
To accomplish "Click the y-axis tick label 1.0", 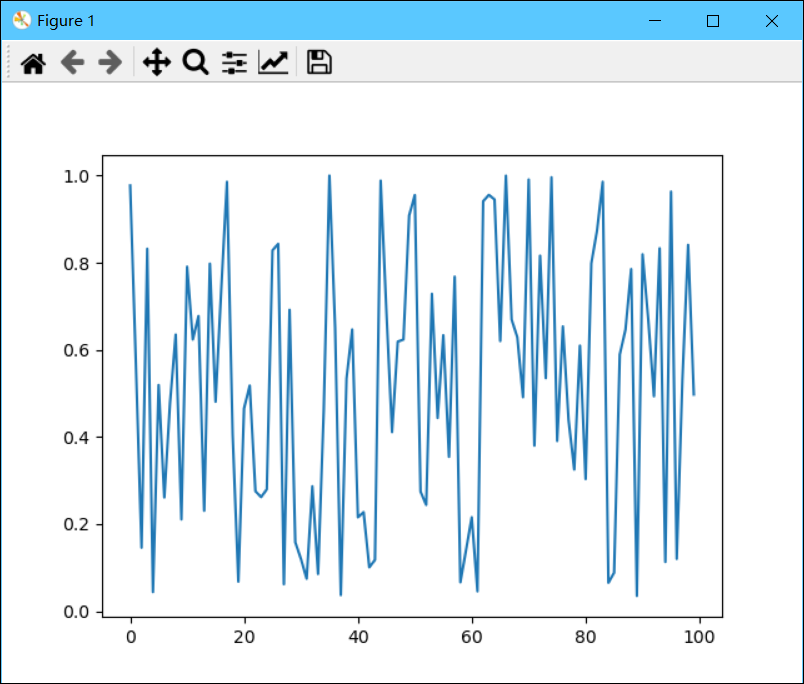I will click(x=76, y=176).
